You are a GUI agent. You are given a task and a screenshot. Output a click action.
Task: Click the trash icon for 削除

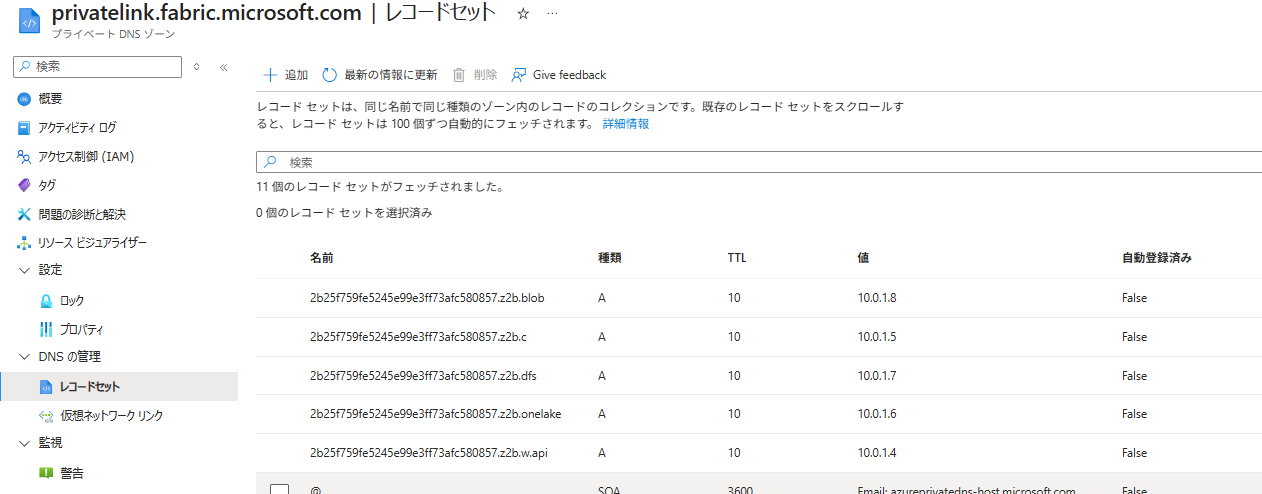click(459, 75)
